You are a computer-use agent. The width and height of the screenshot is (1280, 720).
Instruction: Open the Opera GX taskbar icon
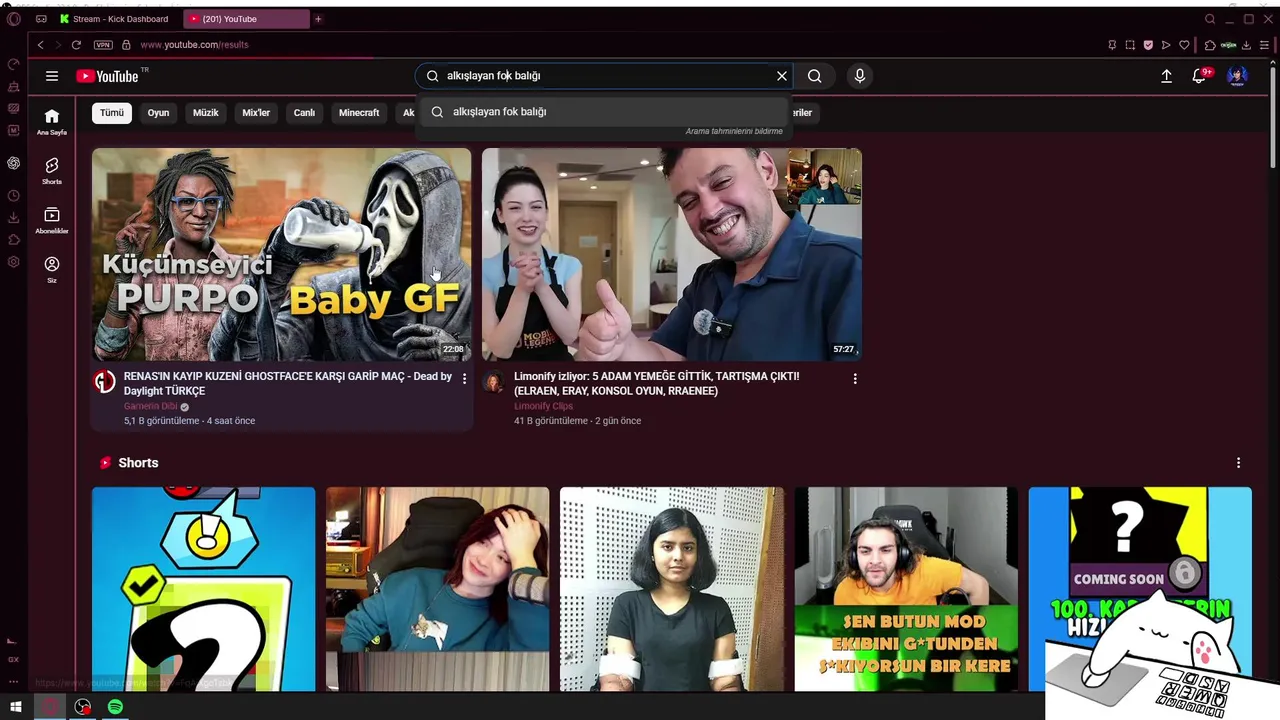(x=50, y=707)
